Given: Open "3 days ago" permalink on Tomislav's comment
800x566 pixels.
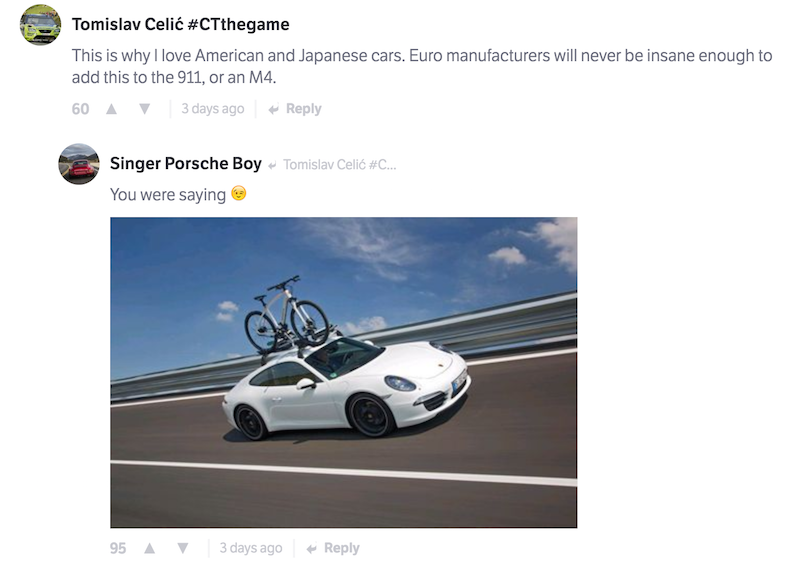Looking at the screenshot, I should [212, 109].
